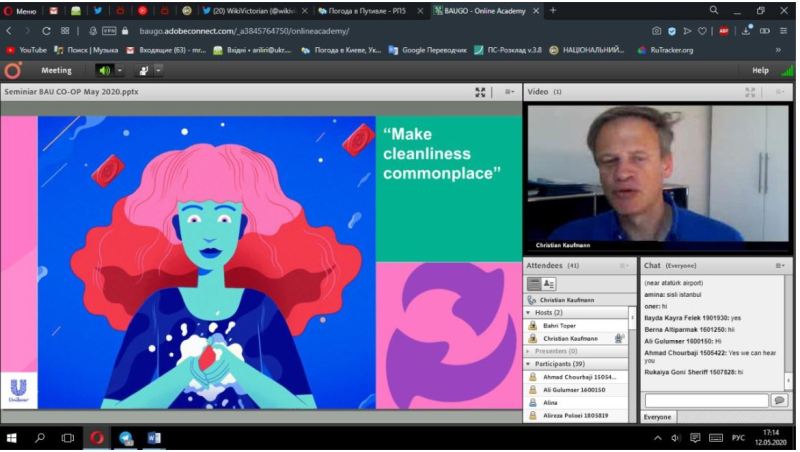Switch to attendee status view icon

point(549,284)
